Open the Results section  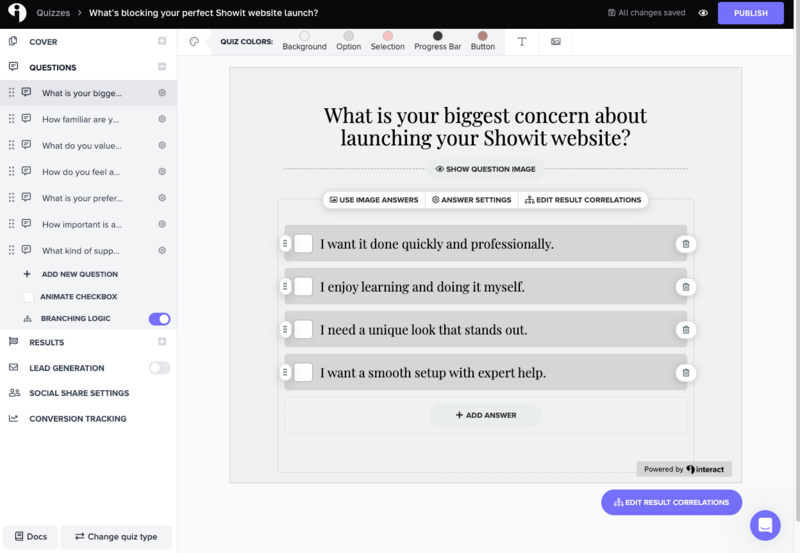46,342
